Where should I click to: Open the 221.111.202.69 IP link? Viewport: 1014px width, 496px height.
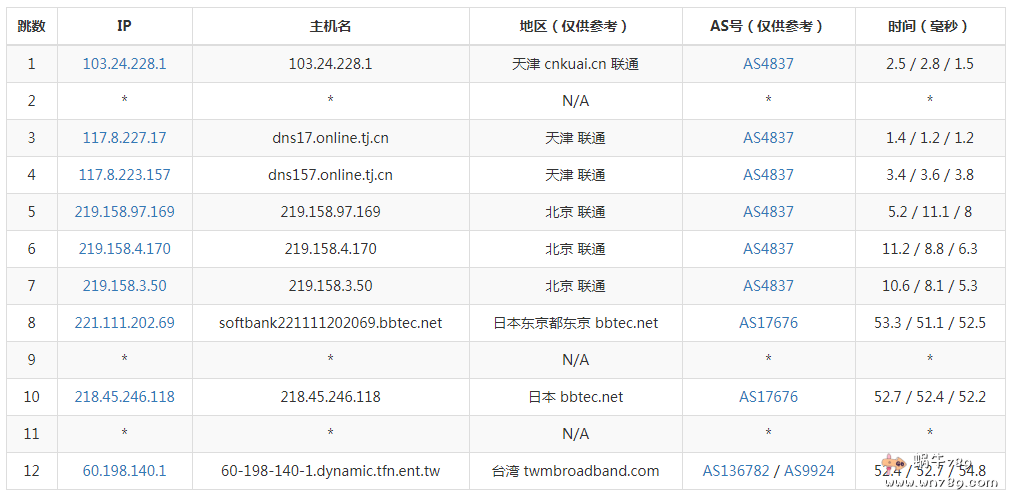pos(124,323)
